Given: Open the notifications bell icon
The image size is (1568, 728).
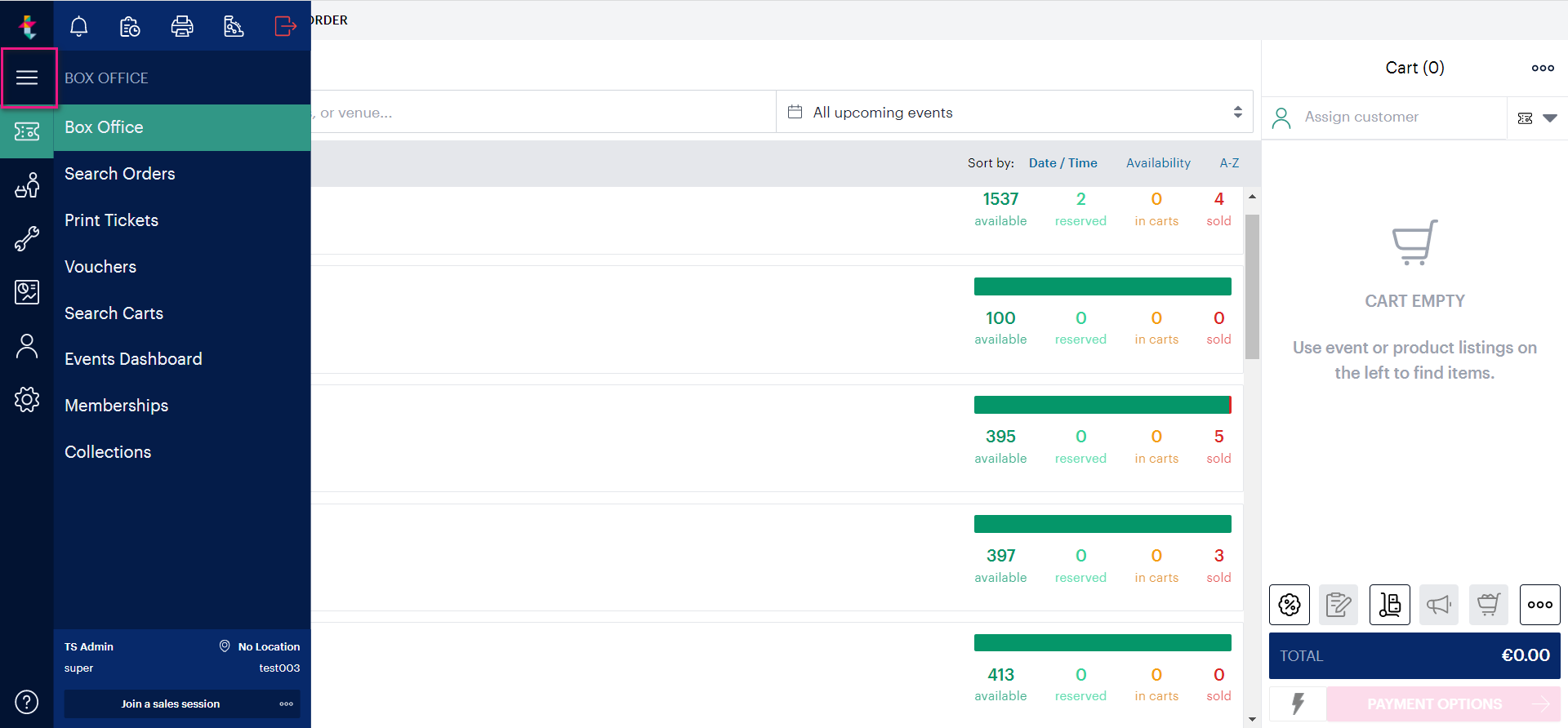Looking at the screenshot, I should pos(78,26).
